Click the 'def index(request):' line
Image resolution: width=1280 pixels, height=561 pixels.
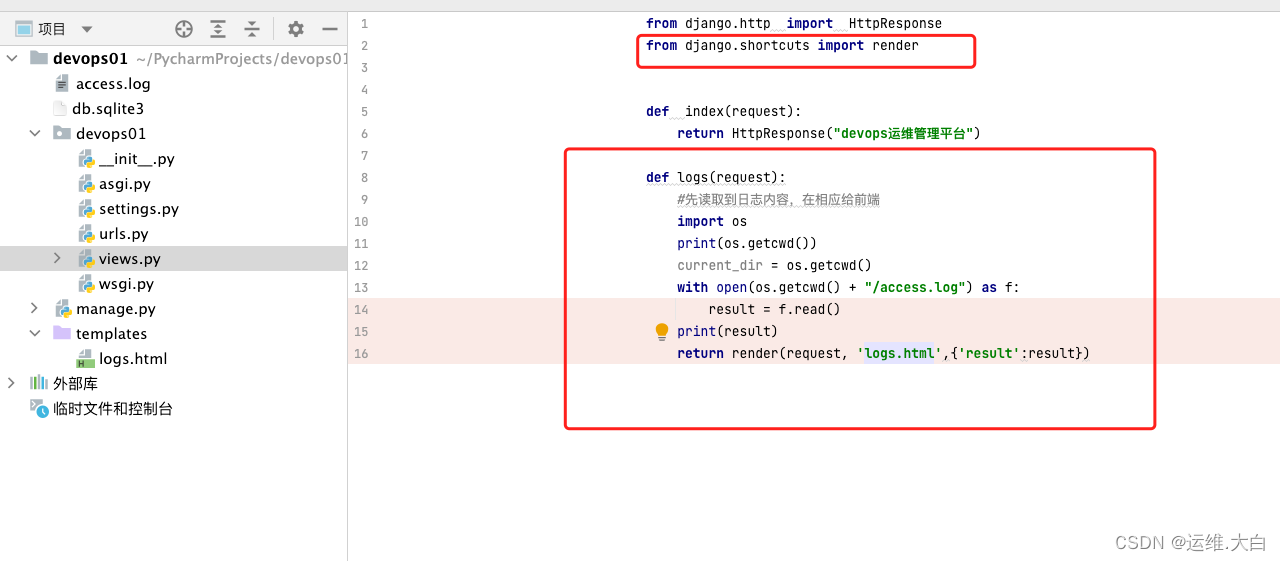723,111
